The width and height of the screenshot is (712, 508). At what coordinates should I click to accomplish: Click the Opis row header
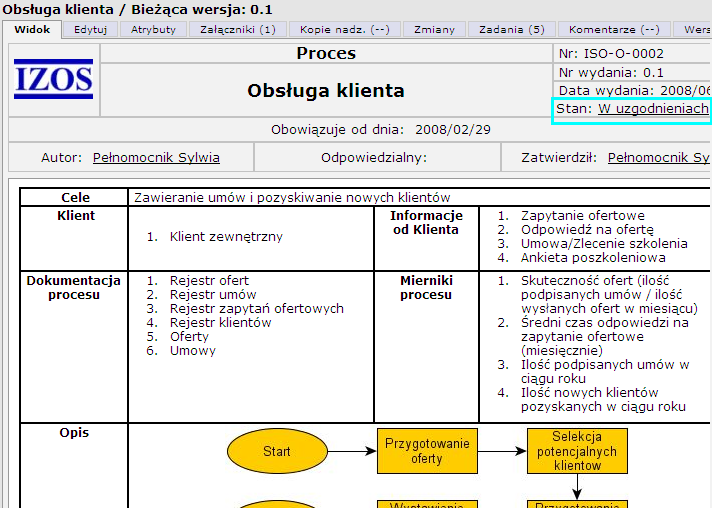pos(74,433)
